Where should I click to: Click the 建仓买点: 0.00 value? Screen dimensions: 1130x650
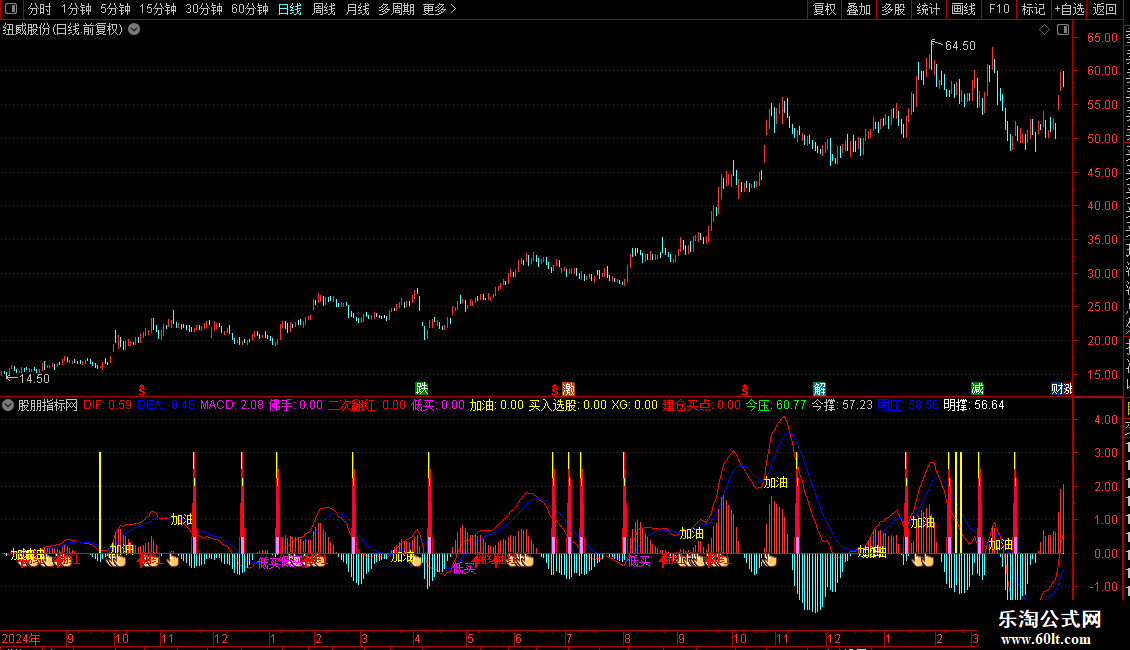(x=701, y=405)
